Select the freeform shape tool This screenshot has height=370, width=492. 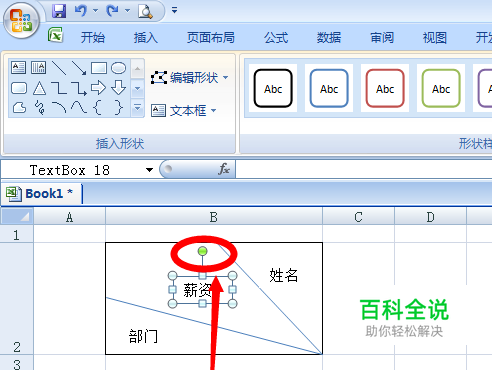coord(19,108)
